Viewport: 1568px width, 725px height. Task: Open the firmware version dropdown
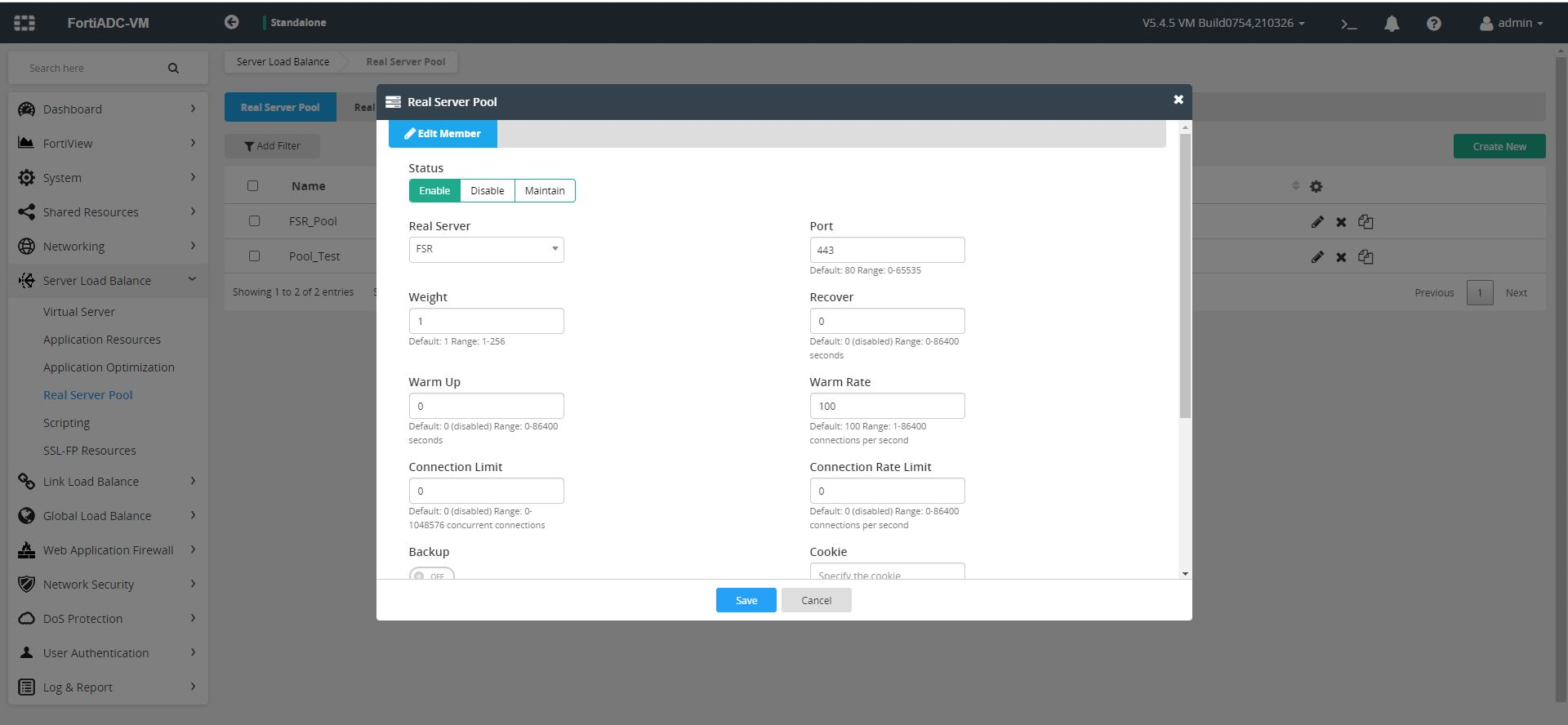pyautogui.click(x=1223, y=23)
